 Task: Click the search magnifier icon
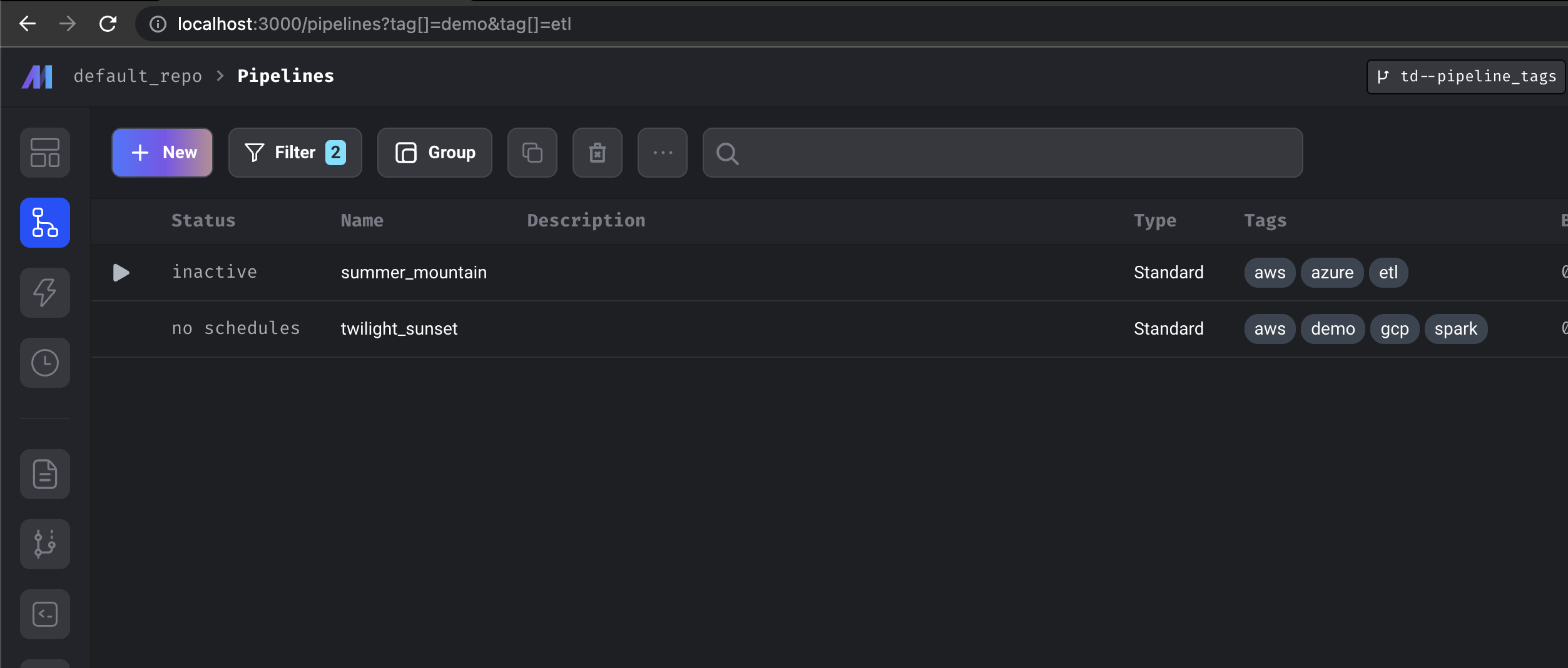[x=727, y=153]
